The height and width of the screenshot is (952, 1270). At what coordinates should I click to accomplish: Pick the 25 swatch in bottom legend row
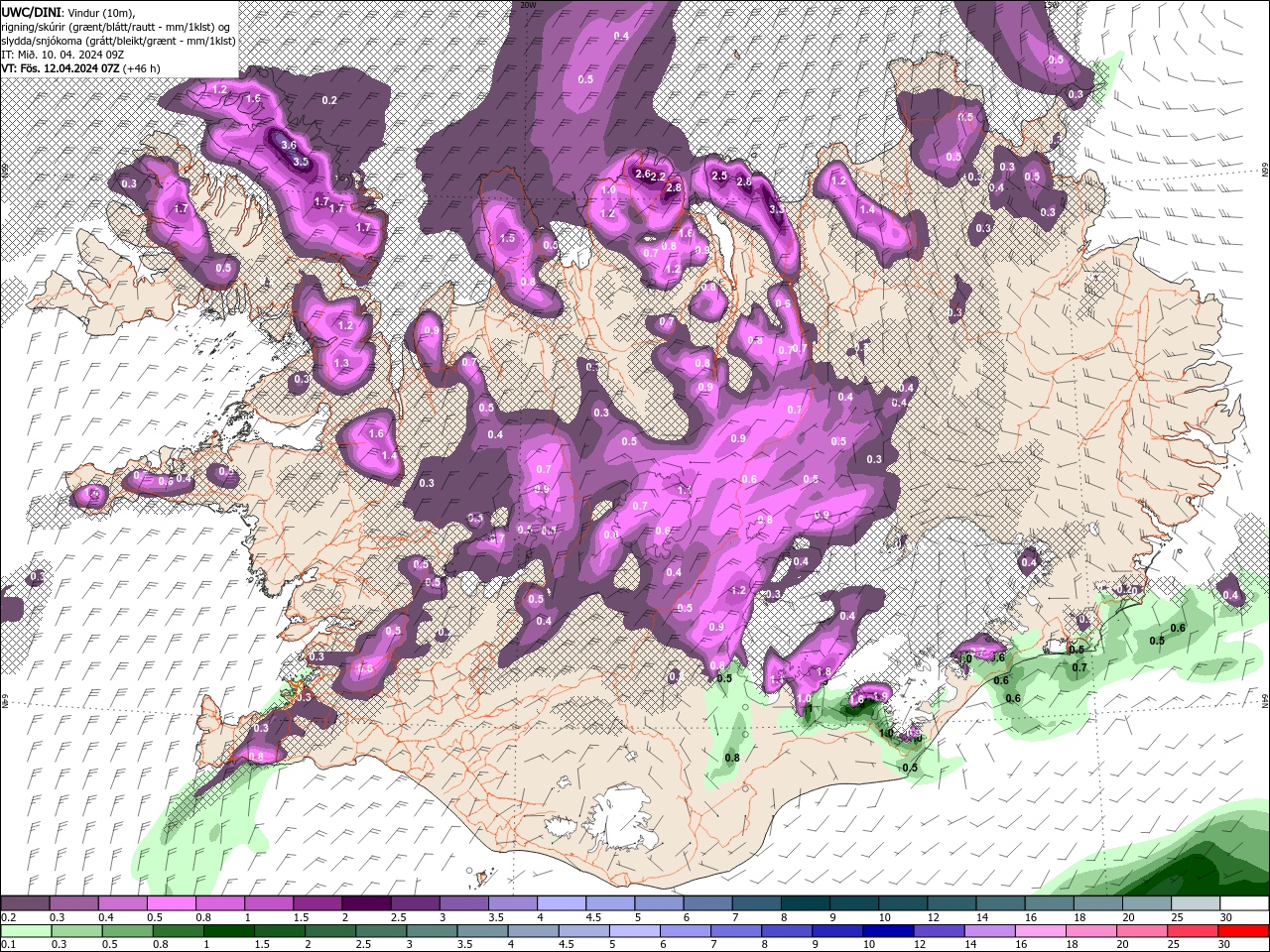click(x=1195, y=931)
